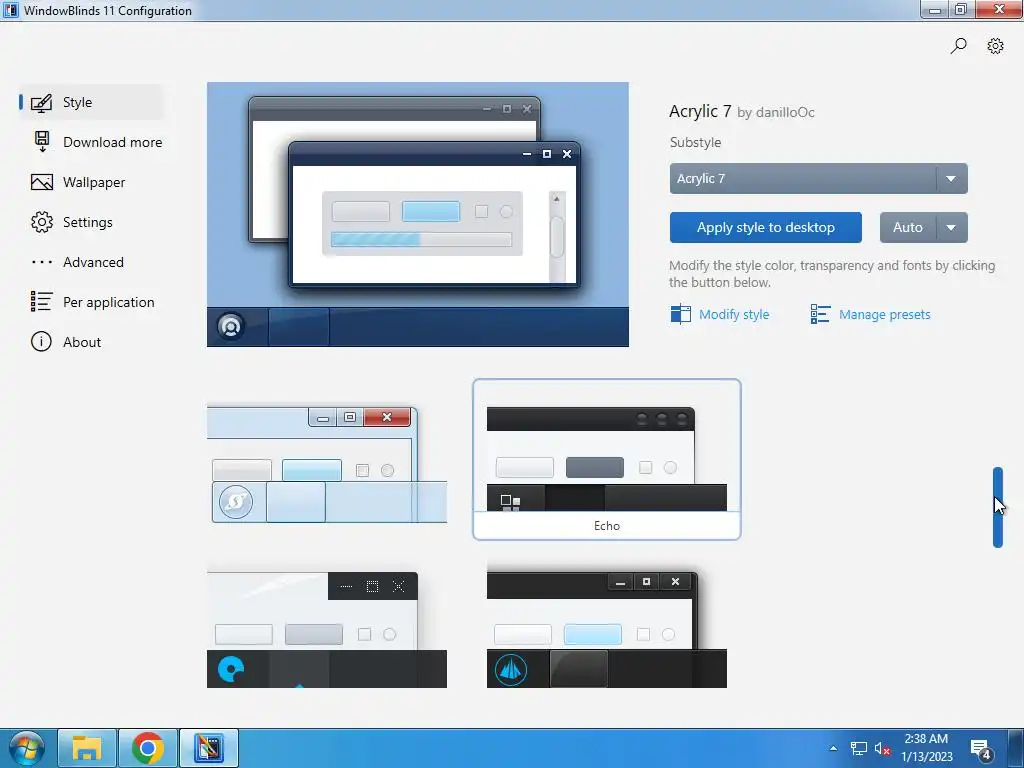Open the Manage presets link
1024x768 pixels.
pyautogui.click(x=884, y=315)
